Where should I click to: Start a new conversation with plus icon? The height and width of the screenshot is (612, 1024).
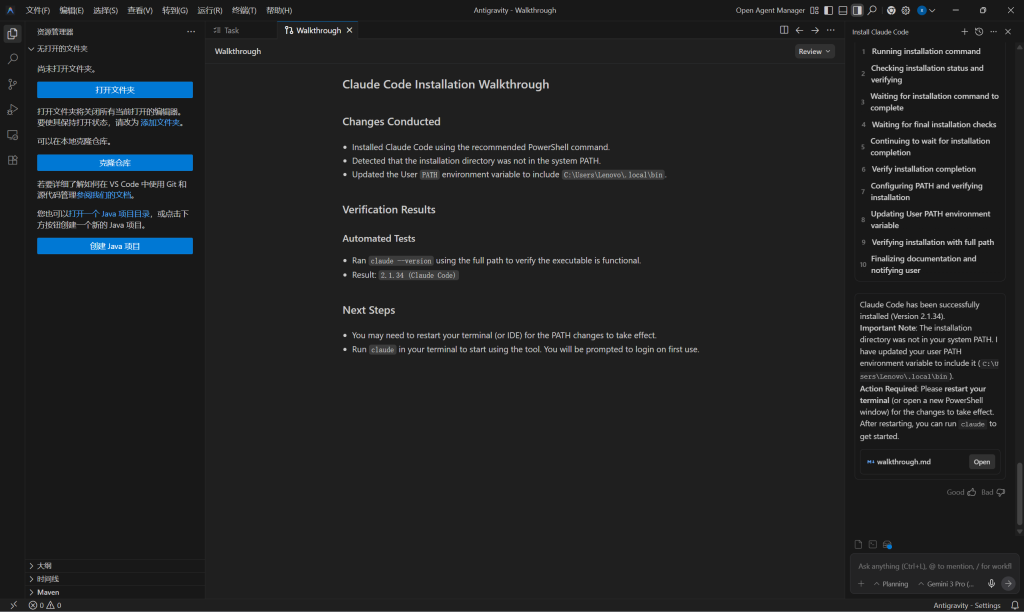click(x=964, y=32)
